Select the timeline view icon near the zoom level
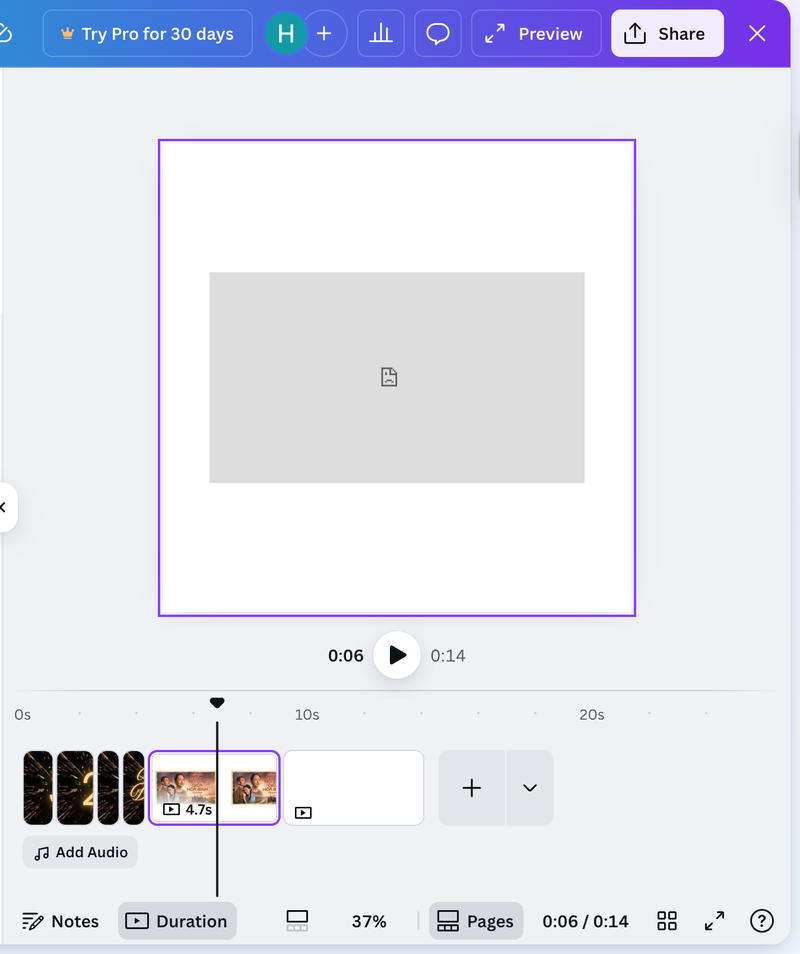The image size is (800, 954). coord(296,921)
